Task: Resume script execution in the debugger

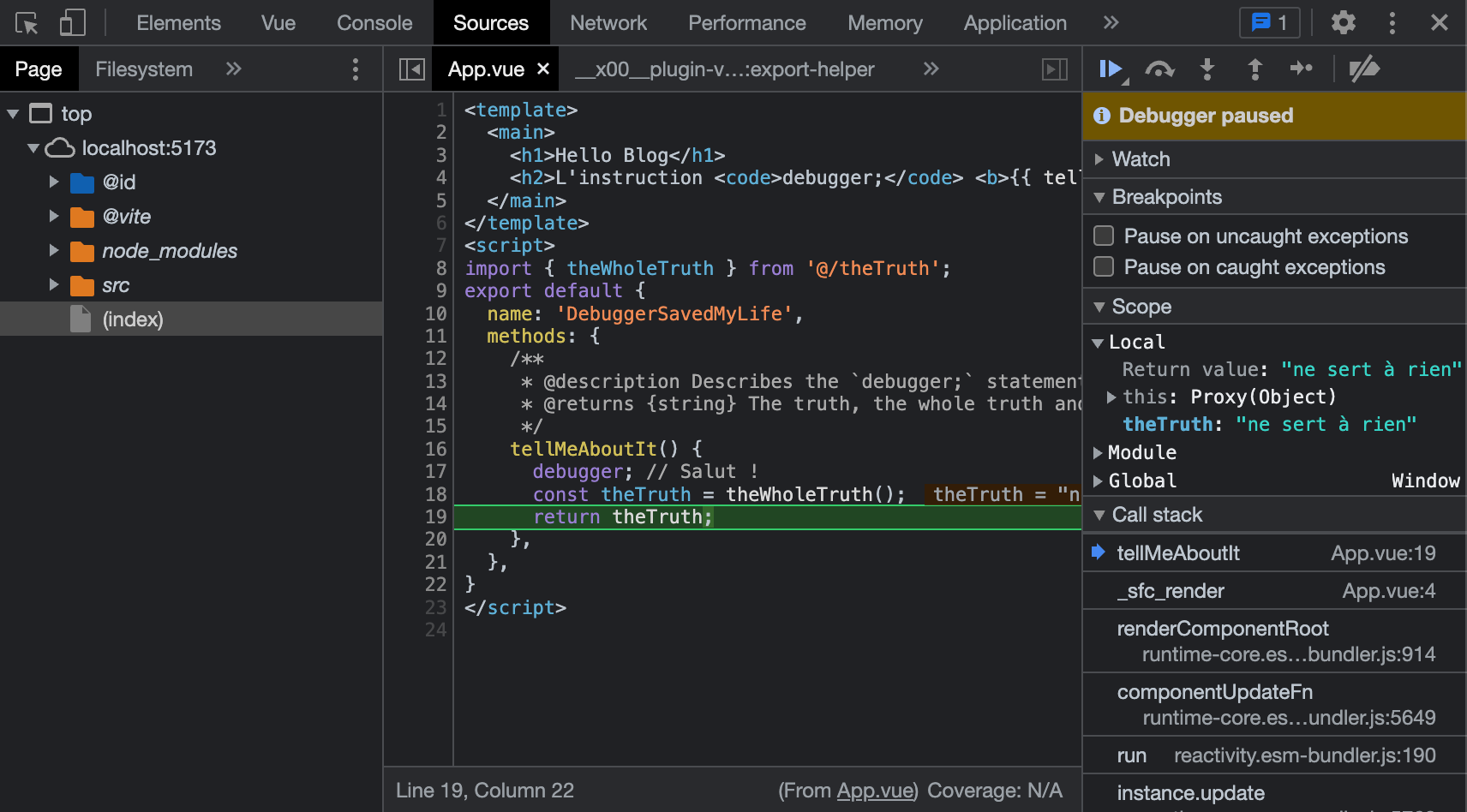Action: pyautogui.click(x=1110, y=69)
